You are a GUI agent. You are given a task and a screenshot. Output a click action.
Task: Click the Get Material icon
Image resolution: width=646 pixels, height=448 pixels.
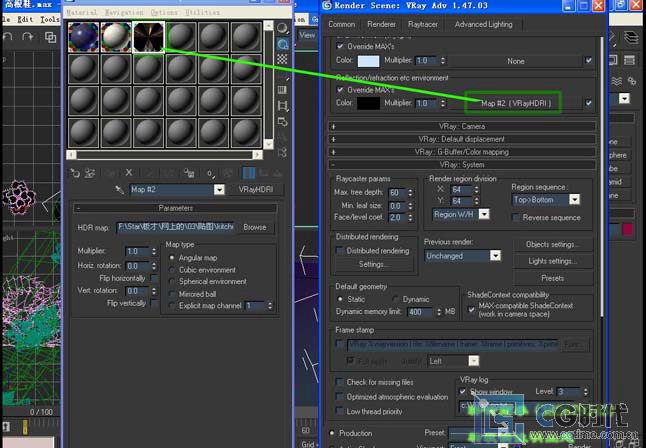click(75, 173)
